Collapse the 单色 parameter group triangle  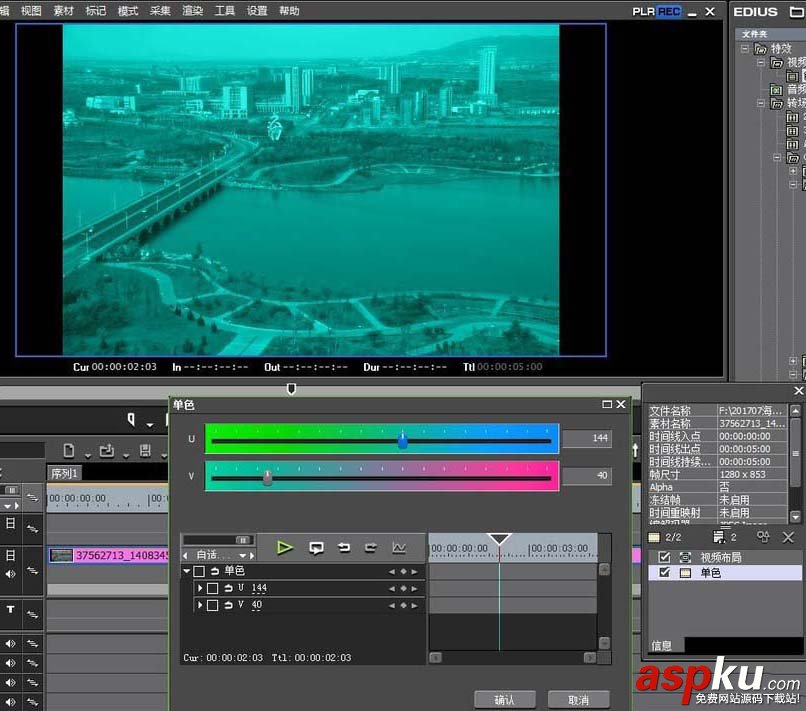[x=187, y=571]
